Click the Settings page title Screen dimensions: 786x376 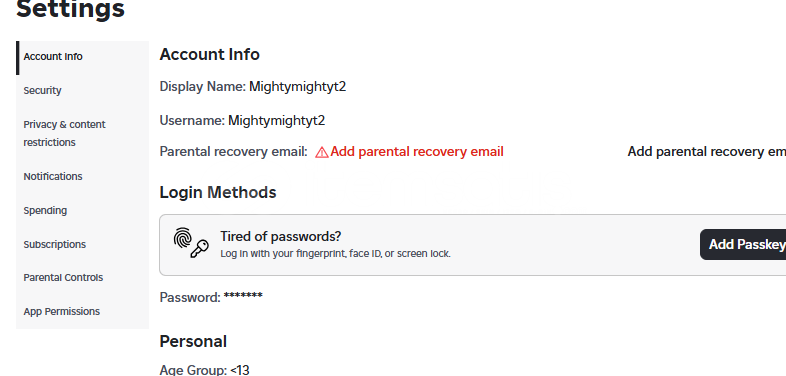pos(71,9)
